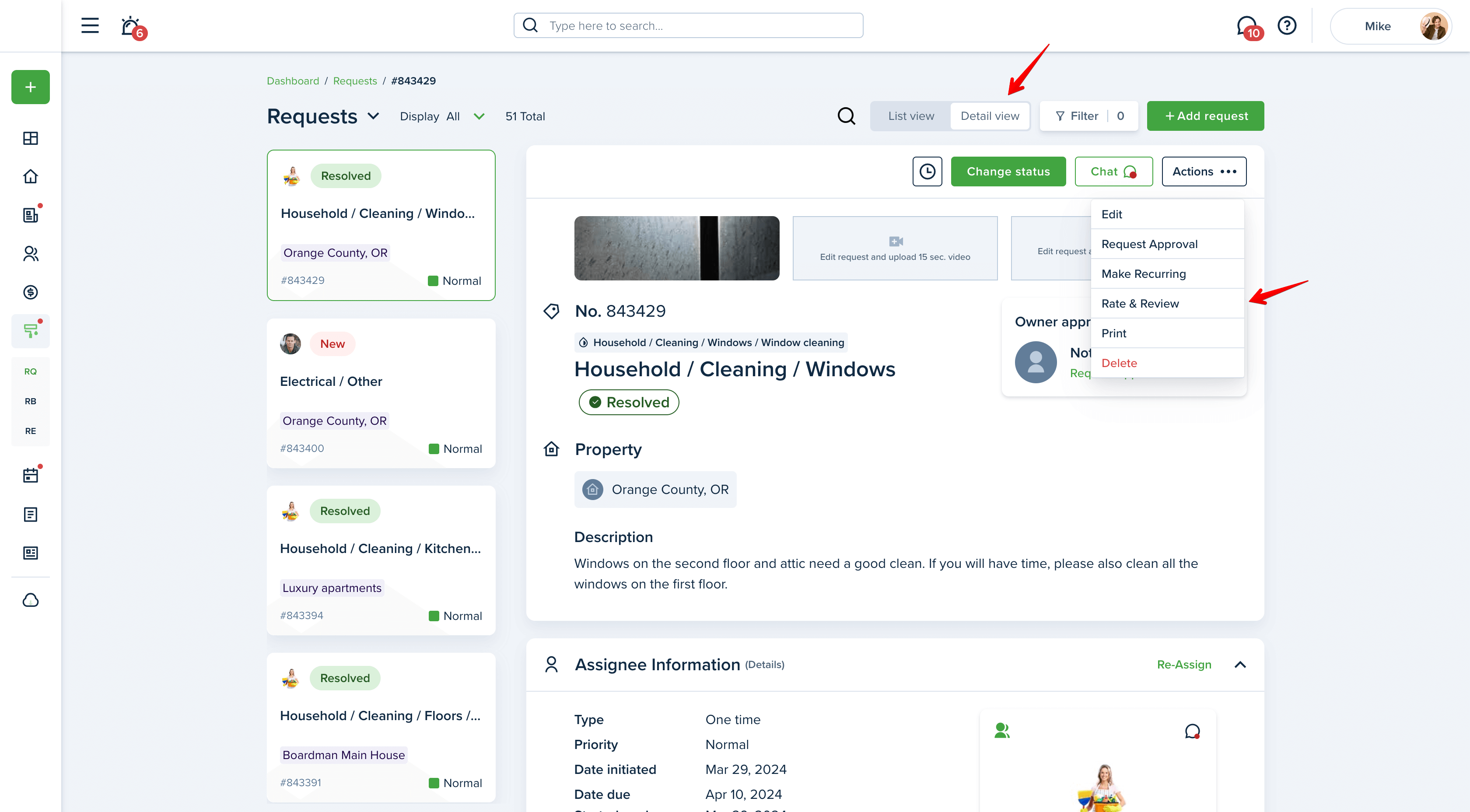Screen dimensions: 1470x812
Task: Click the top search input field
Action: (x=688, y=26)
